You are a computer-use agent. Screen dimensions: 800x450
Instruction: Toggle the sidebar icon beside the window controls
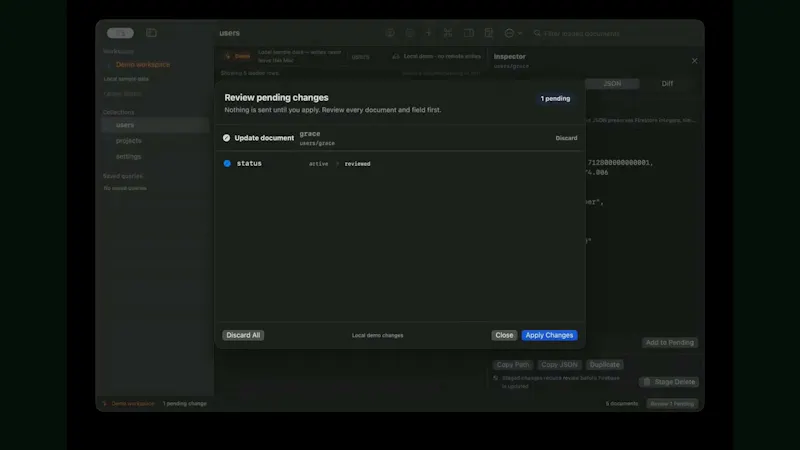[152, 33]
